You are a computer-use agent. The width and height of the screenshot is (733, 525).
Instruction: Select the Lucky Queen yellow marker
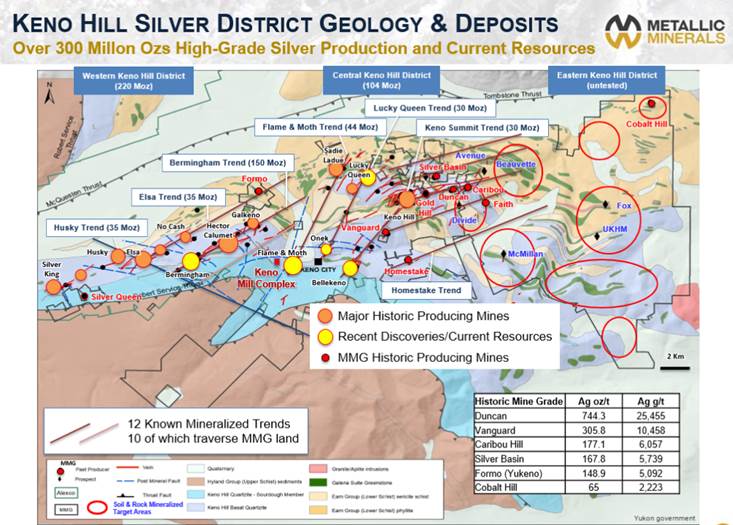point(368,178)
